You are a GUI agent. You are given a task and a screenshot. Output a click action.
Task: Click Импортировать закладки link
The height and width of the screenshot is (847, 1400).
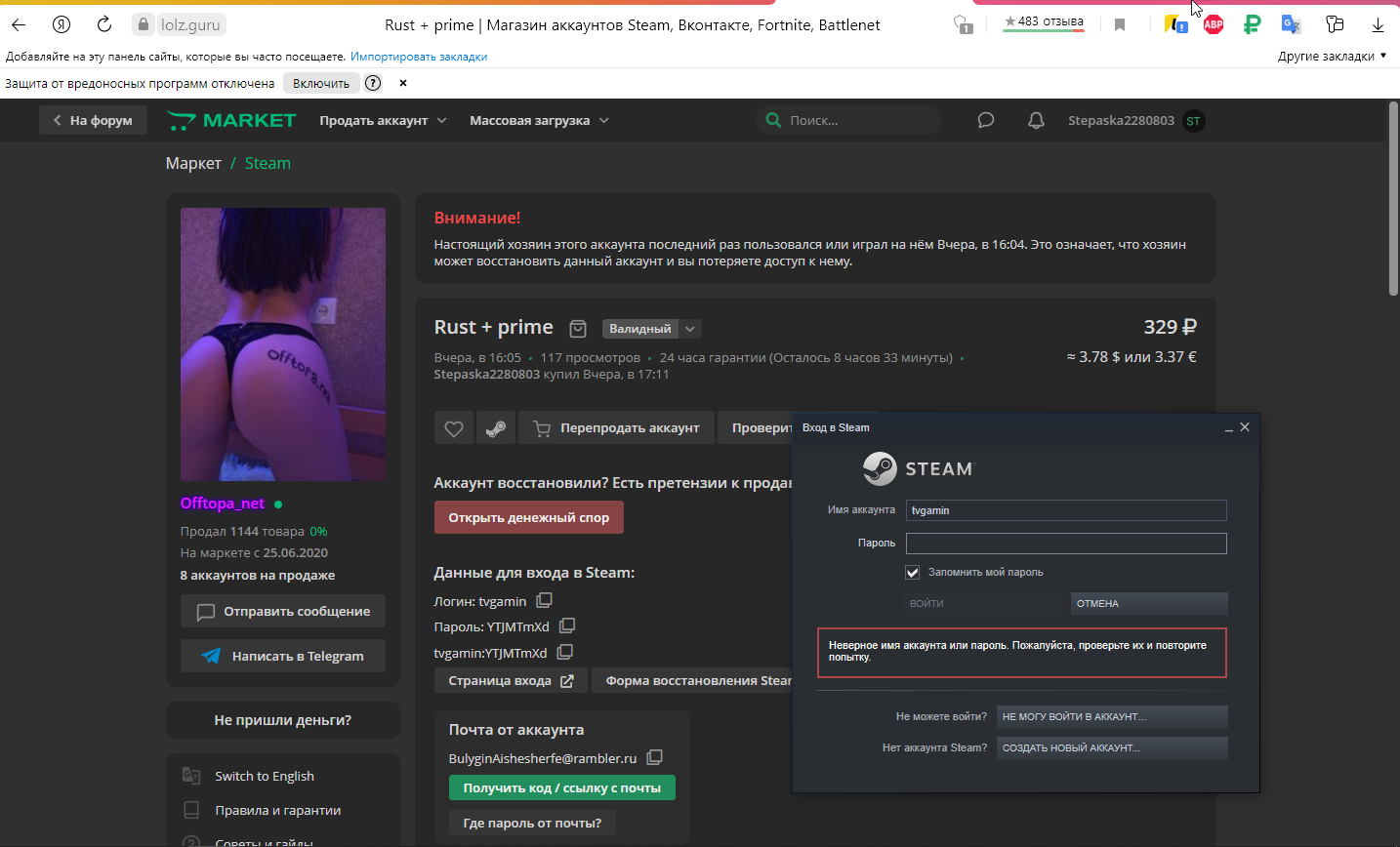click(419, 57)
